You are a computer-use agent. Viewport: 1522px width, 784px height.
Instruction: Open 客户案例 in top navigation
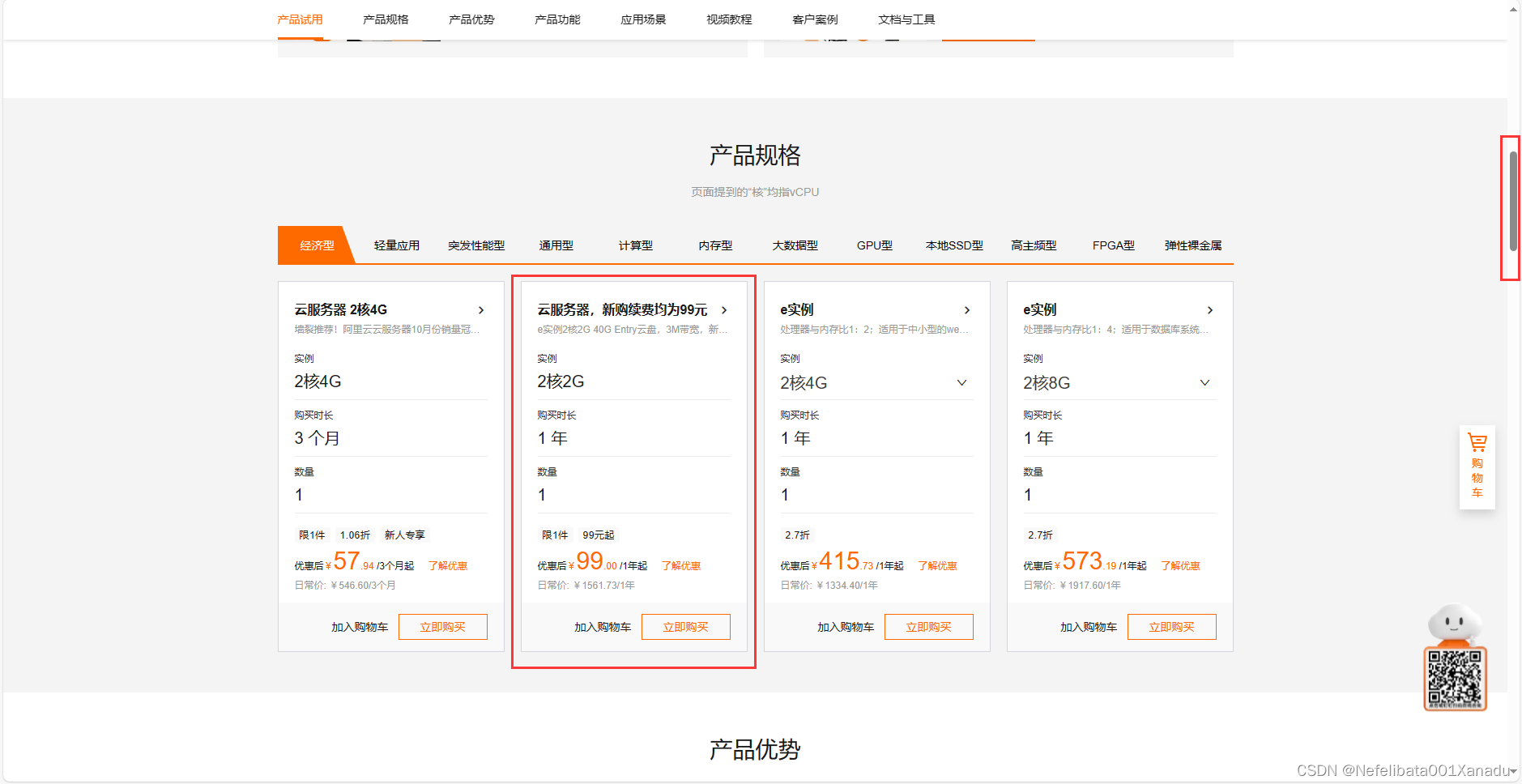pyautogui.click(x=815, y=19)
